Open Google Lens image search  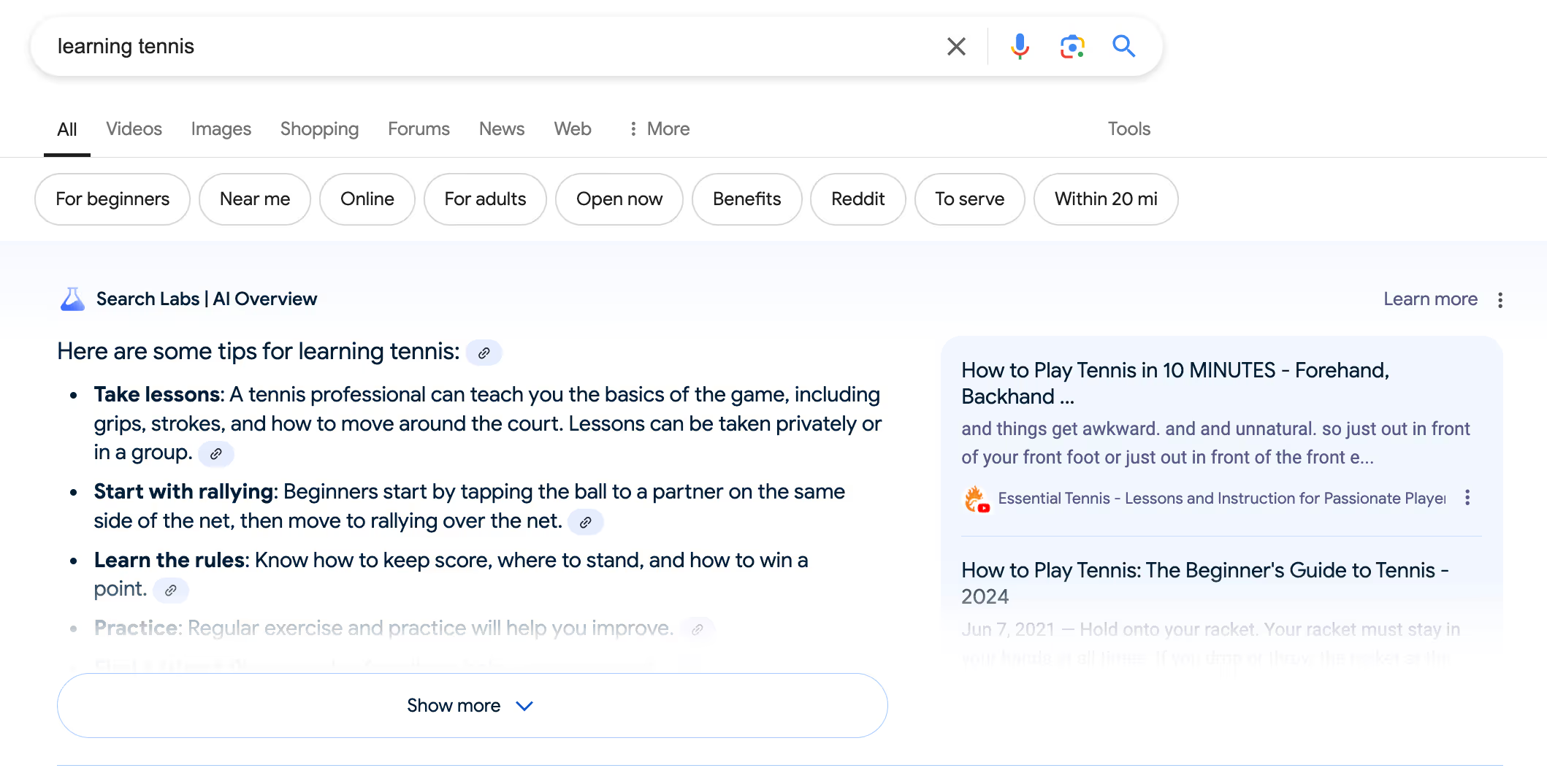pos(1072,47)
